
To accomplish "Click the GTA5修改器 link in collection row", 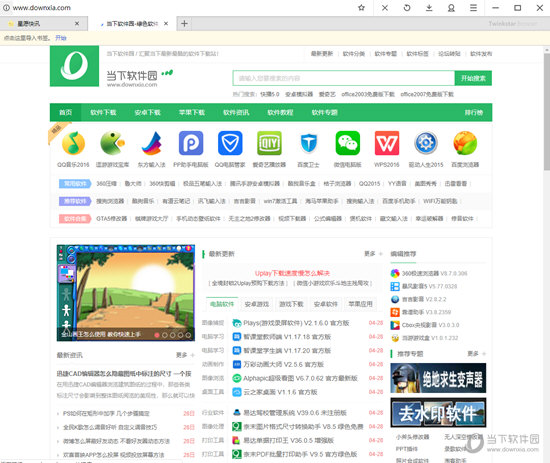I will (x=112, y=219).
